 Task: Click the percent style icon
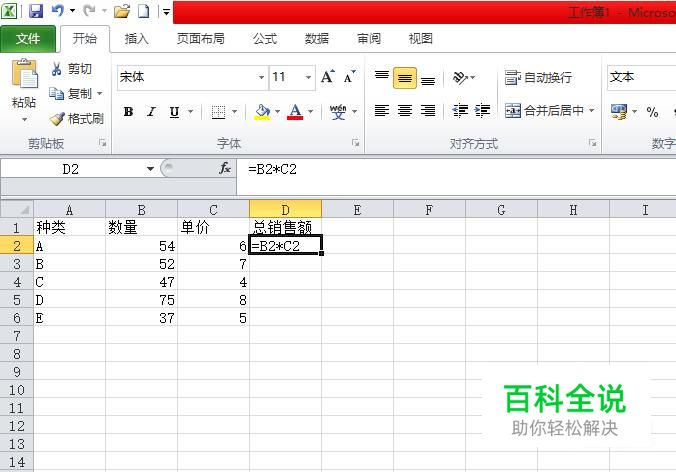652,112
